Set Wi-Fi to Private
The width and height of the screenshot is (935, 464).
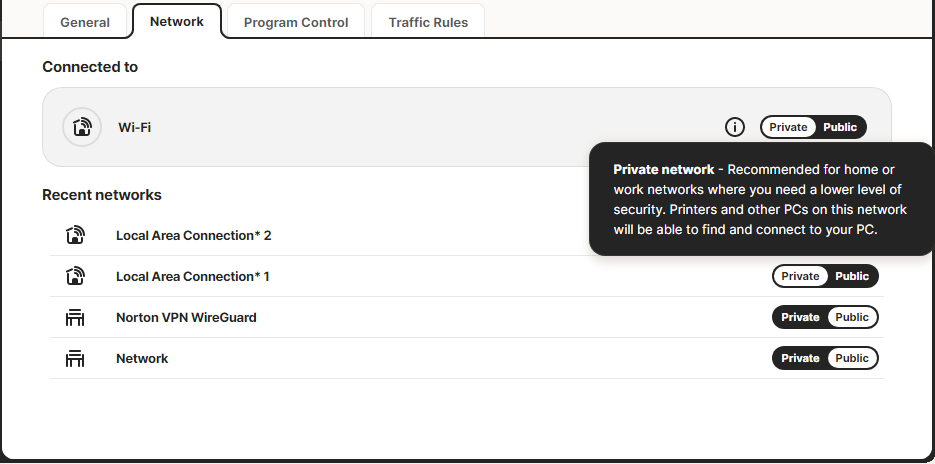(788, 127)
